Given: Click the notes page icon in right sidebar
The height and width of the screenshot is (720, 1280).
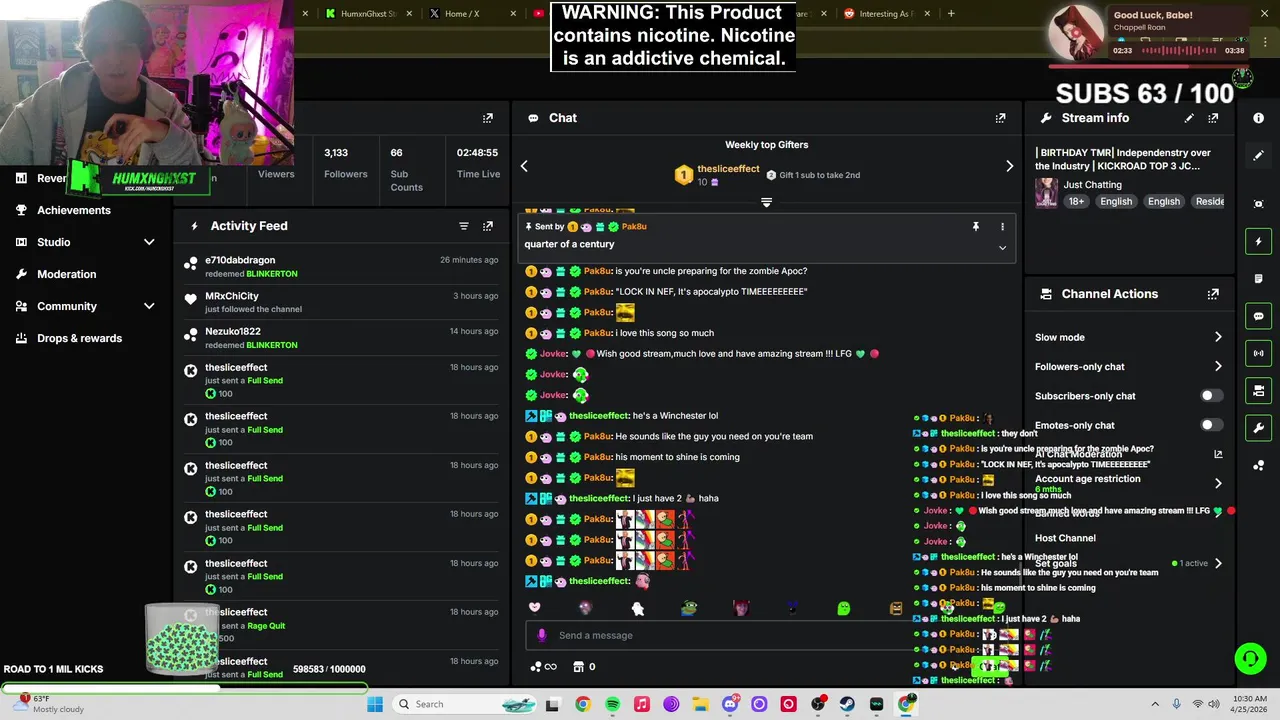Looking at the screenshot, I should (1259, 278).
